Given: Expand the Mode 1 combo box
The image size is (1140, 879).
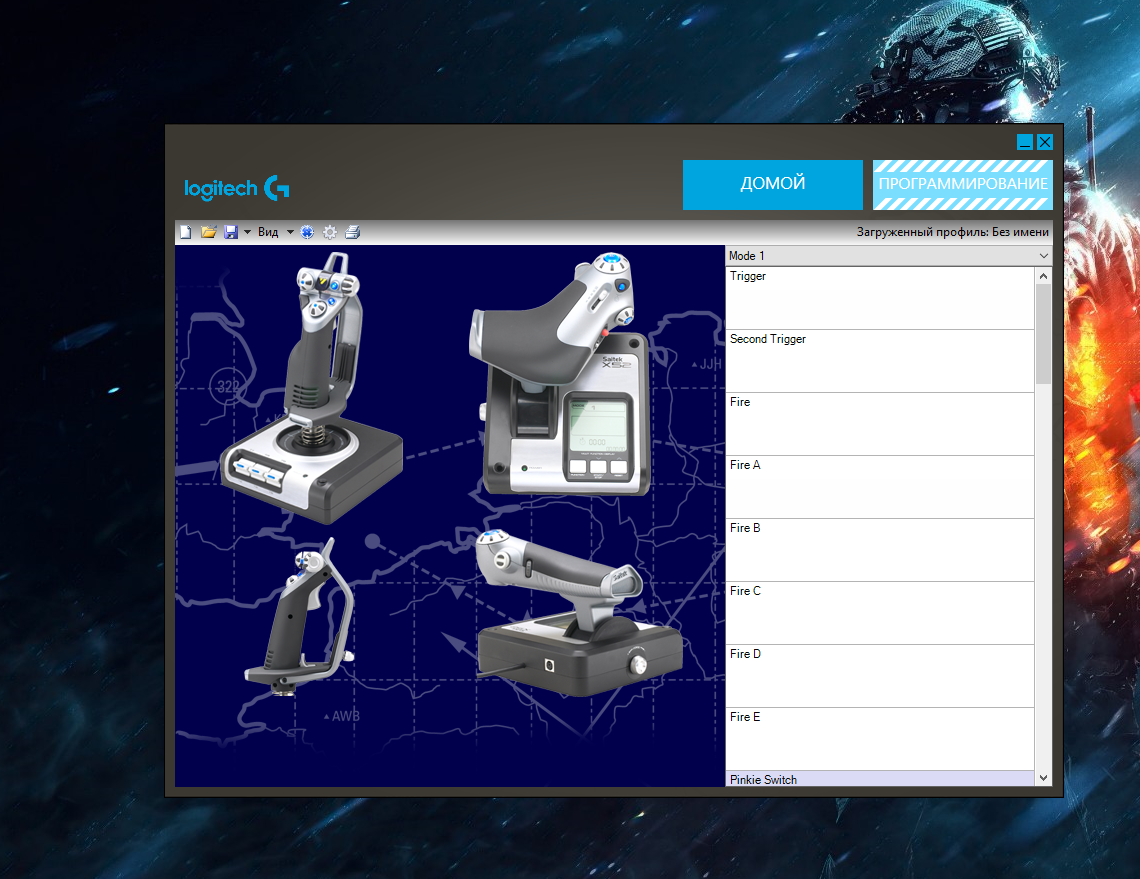Looking at the screenshot, I should [888, 256].
